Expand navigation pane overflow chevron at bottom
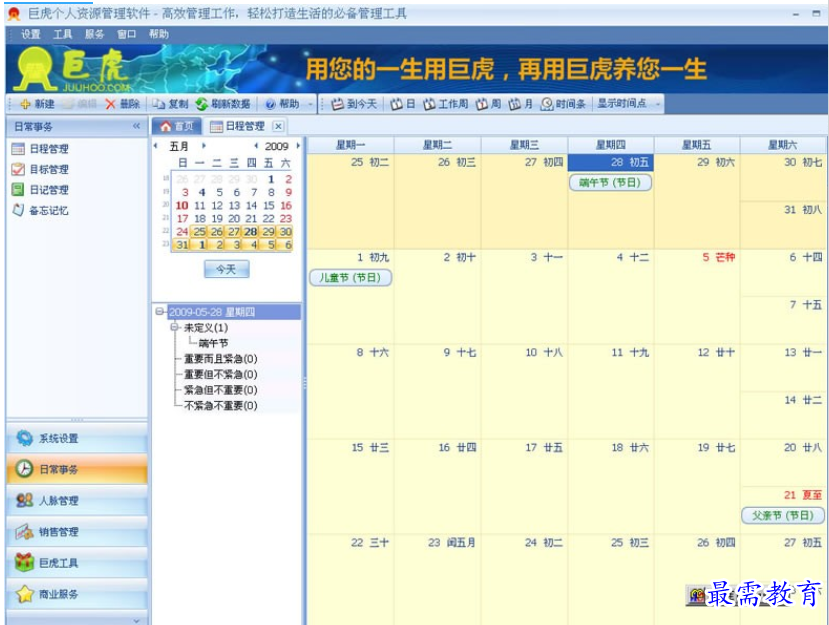 point(137,620)
